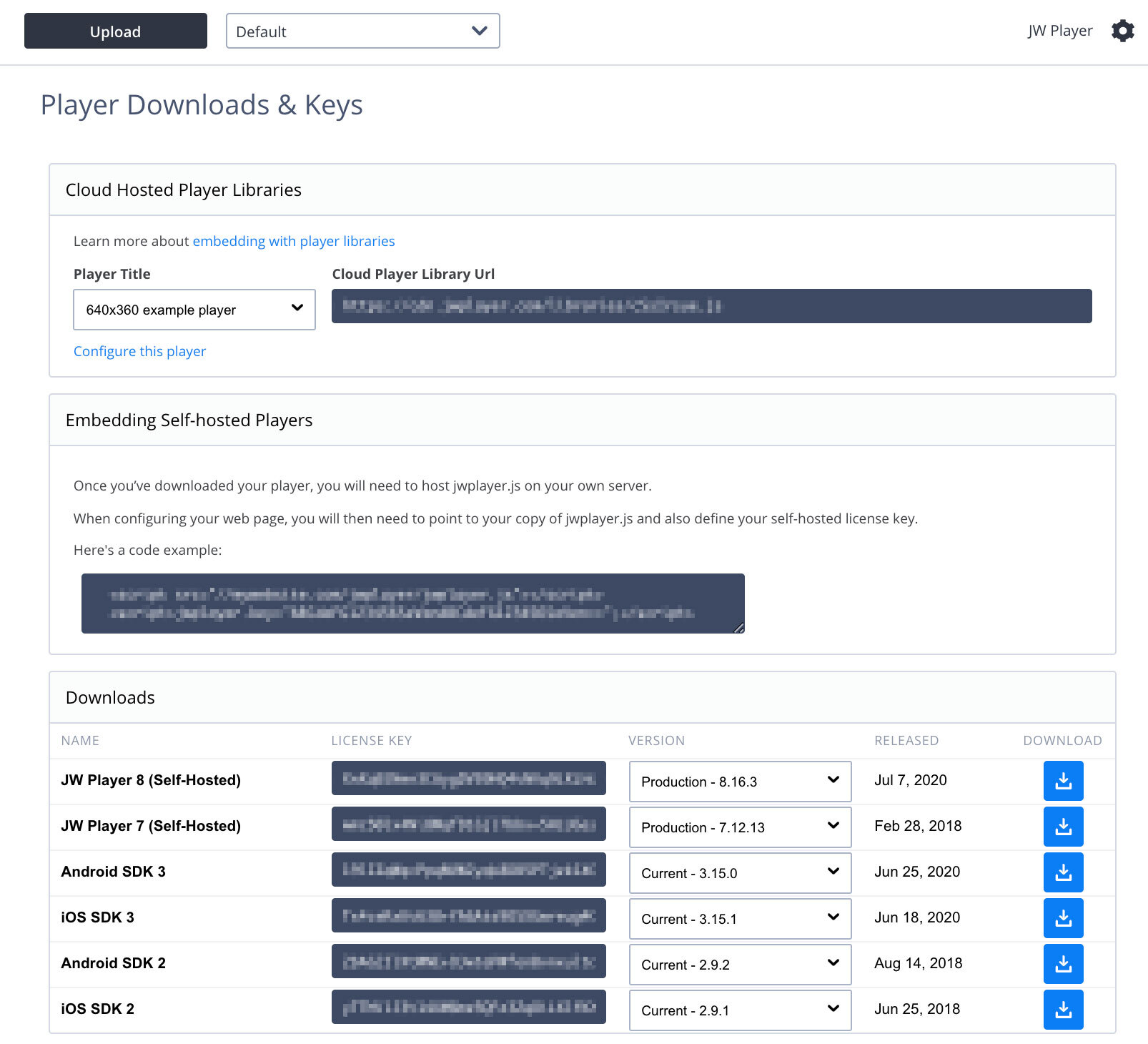Download Android SDK 3
This screenshot has height=1044, width=1148.
click(1063, 872)
